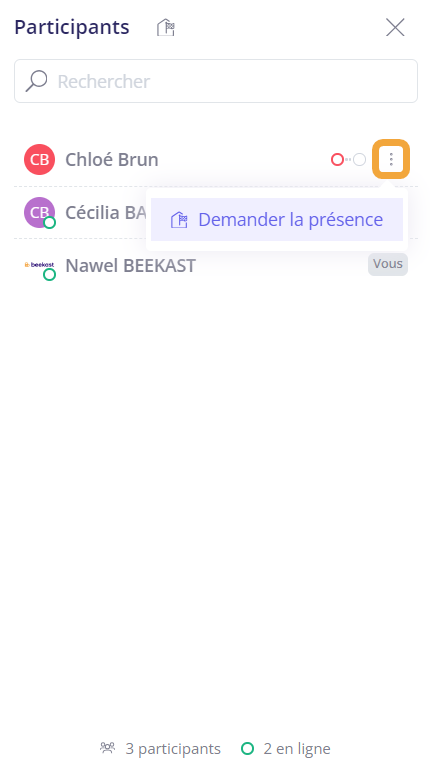
Task: Select Chloé Brun participant name
Action: 112,160
